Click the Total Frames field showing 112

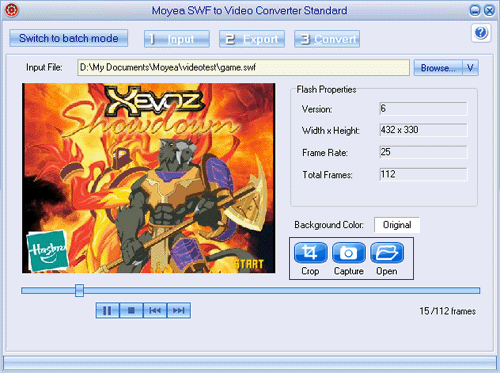423,174
